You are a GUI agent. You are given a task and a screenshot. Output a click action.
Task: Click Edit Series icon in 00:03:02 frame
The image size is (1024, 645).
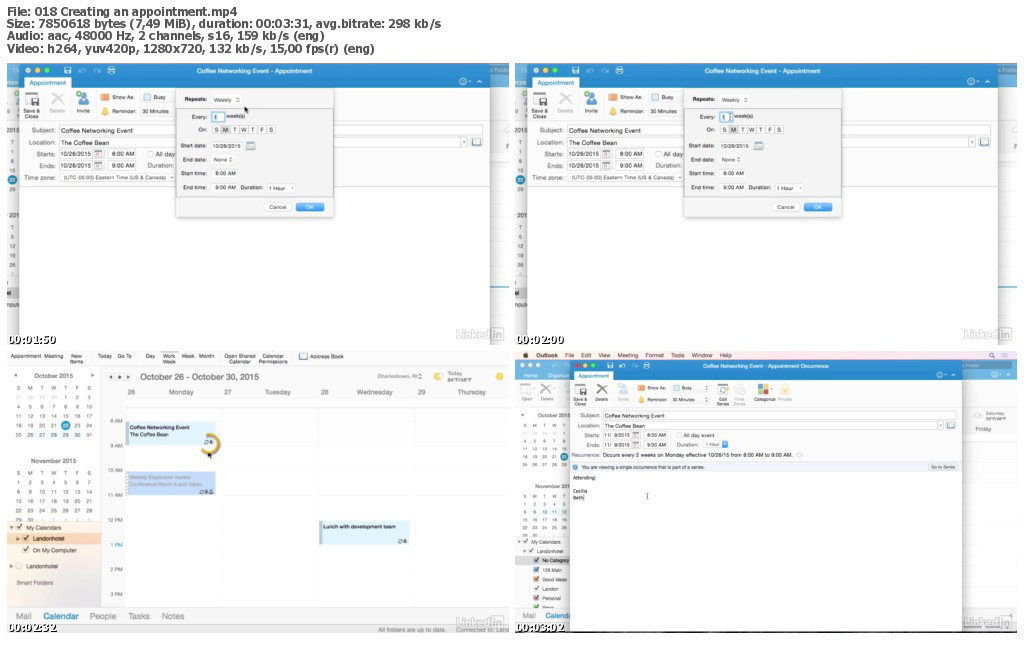723,390
